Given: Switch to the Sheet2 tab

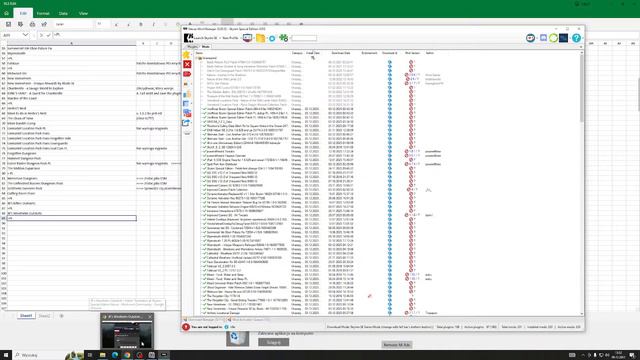Looking at the screenshot, I should tap(44, 316).
